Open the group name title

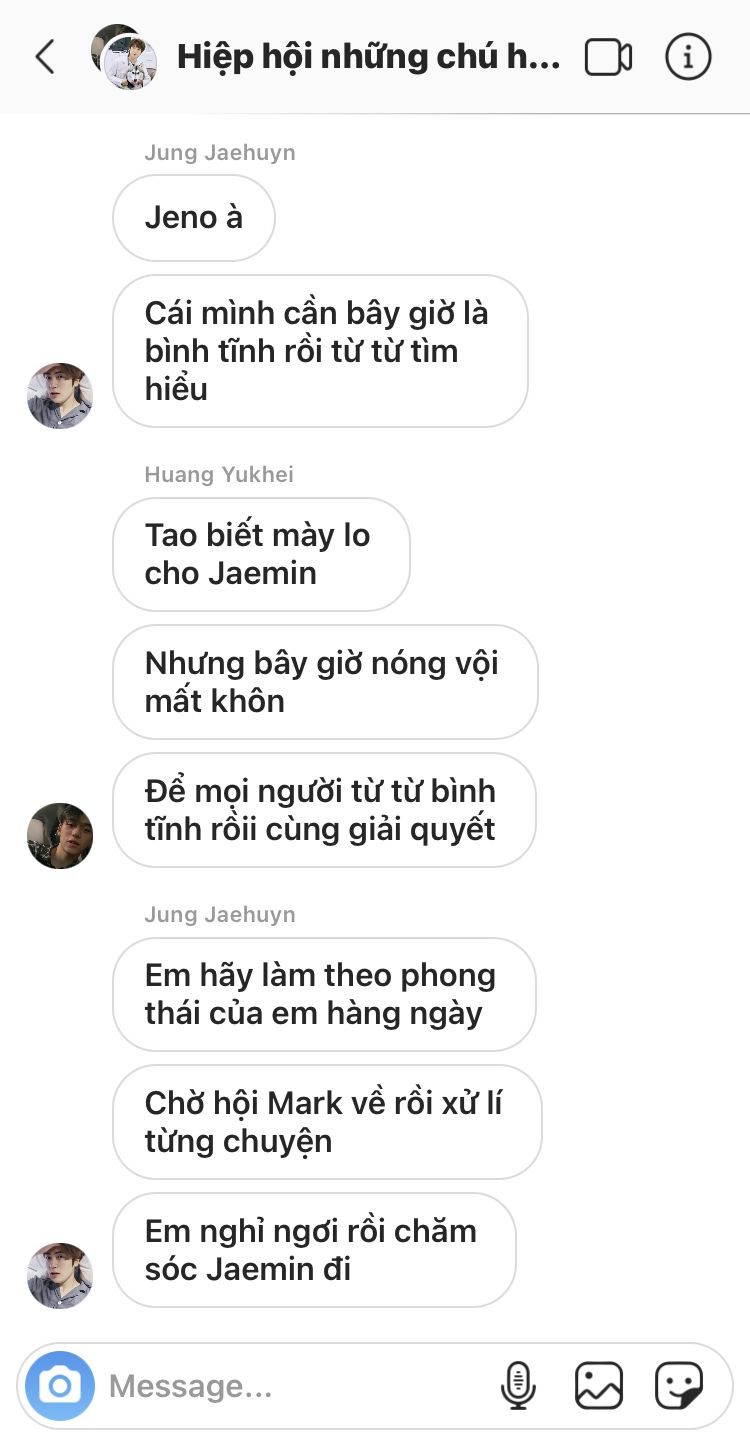tap(369, 57)
